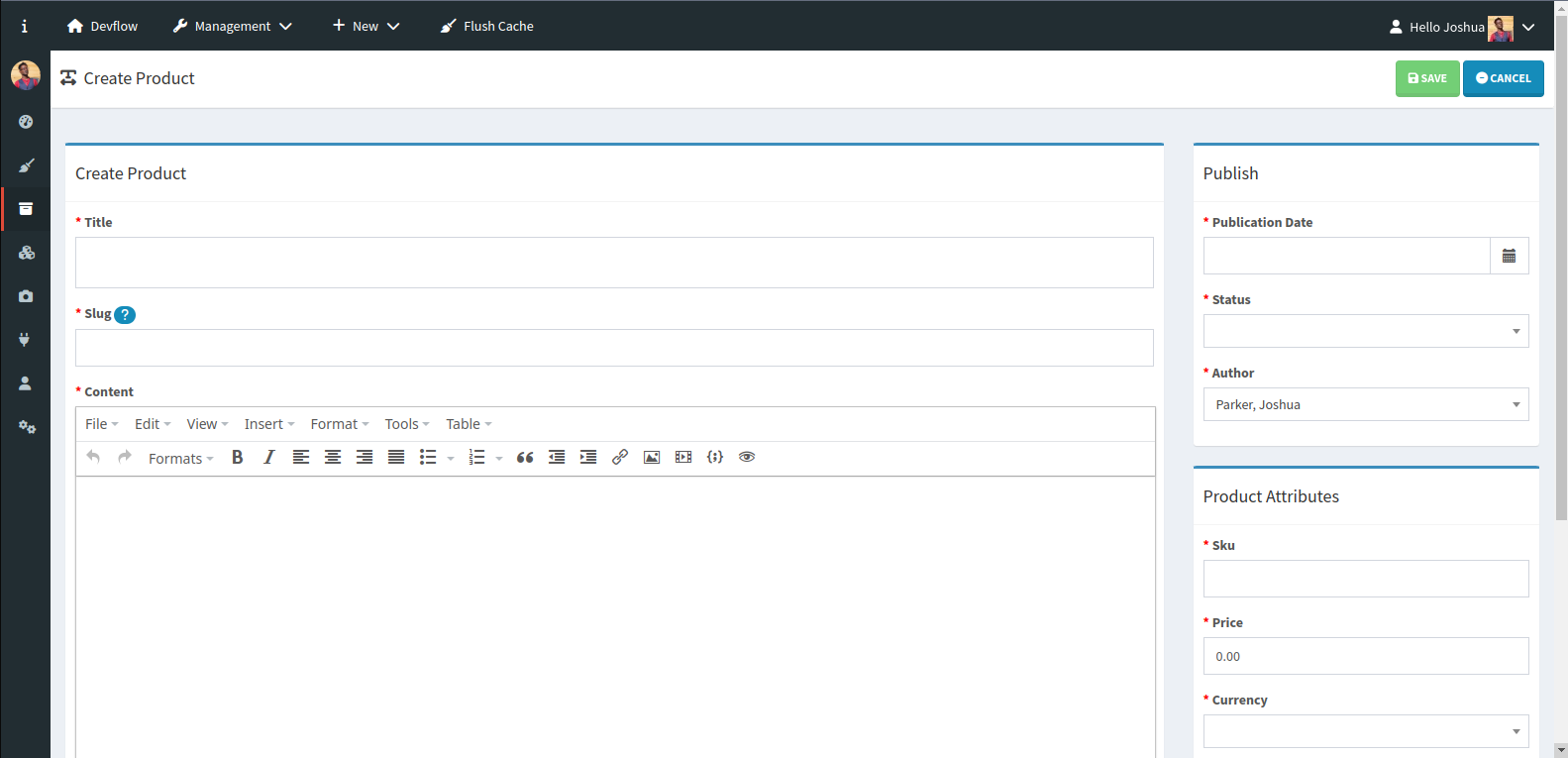Click the Slug help question mark icon
This screenshot has height=758, width=1568.
click(125, 315)
